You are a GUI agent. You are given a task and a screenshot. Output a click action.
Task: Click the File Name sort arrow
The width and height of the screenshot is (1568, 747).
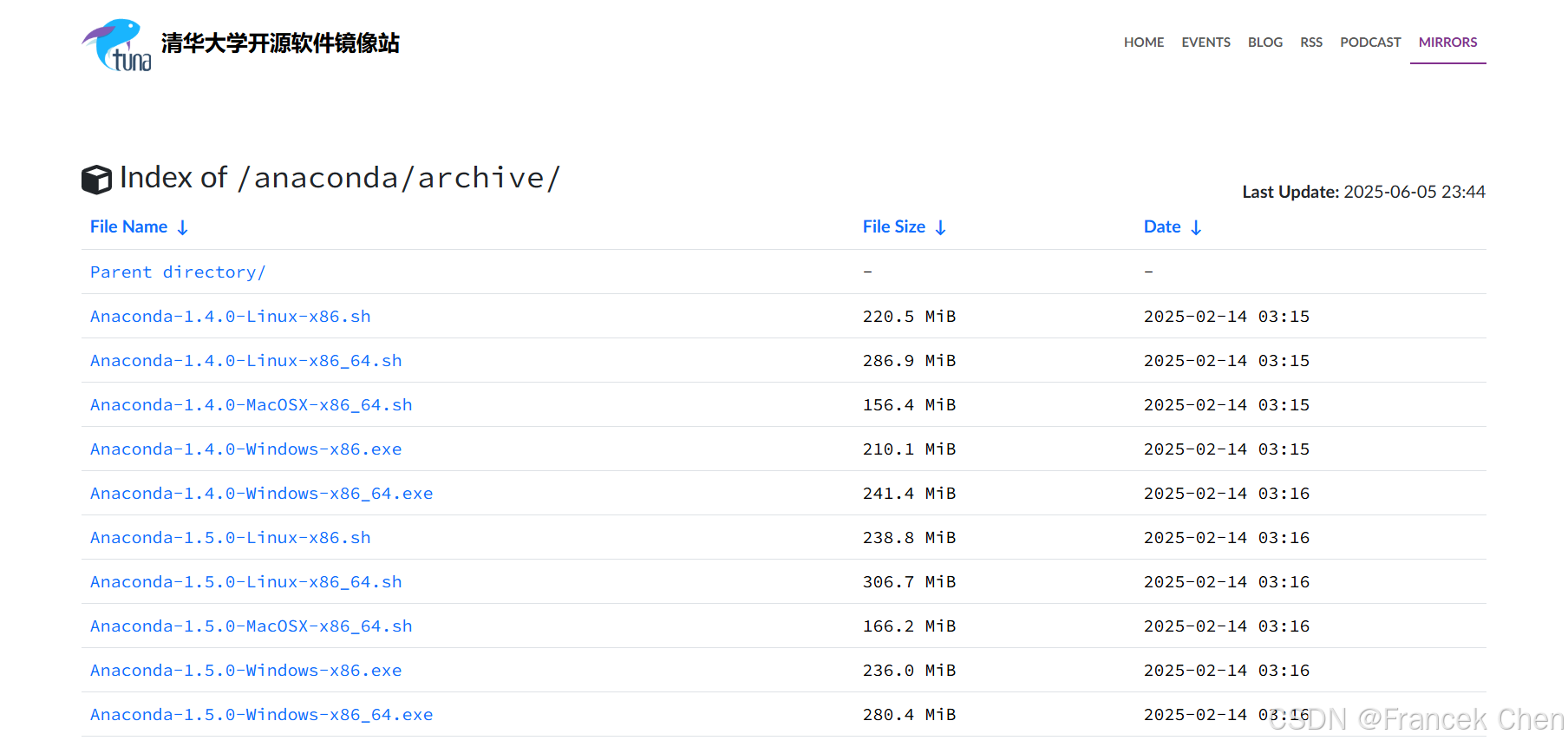click(182, 227)
